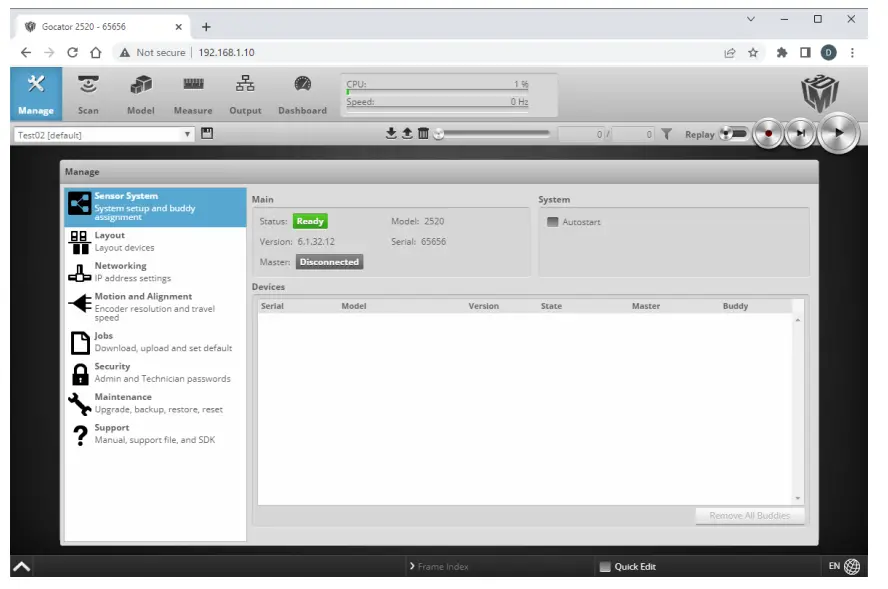
Task: Click the Security padlock icon
Action: (x=80, y=374)
